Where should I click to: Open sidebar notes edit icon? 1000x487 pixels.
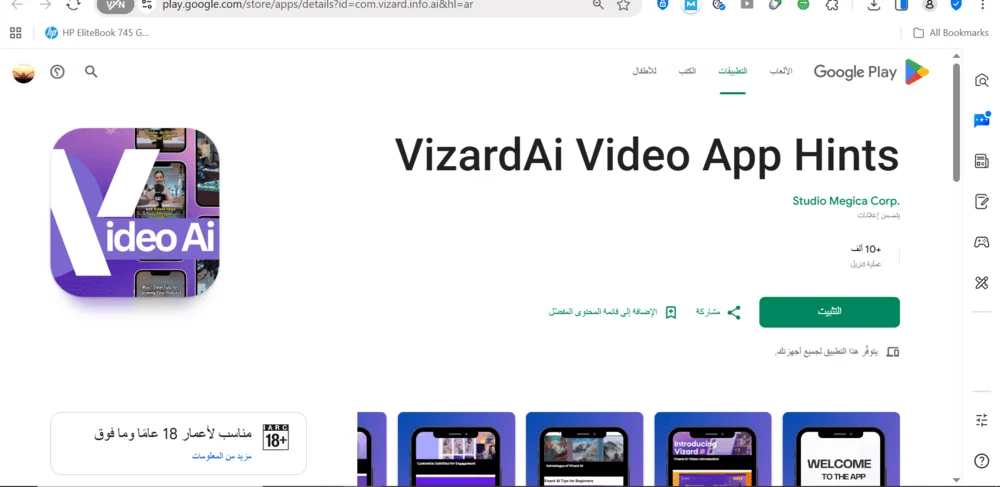click(x=982, y=201)
